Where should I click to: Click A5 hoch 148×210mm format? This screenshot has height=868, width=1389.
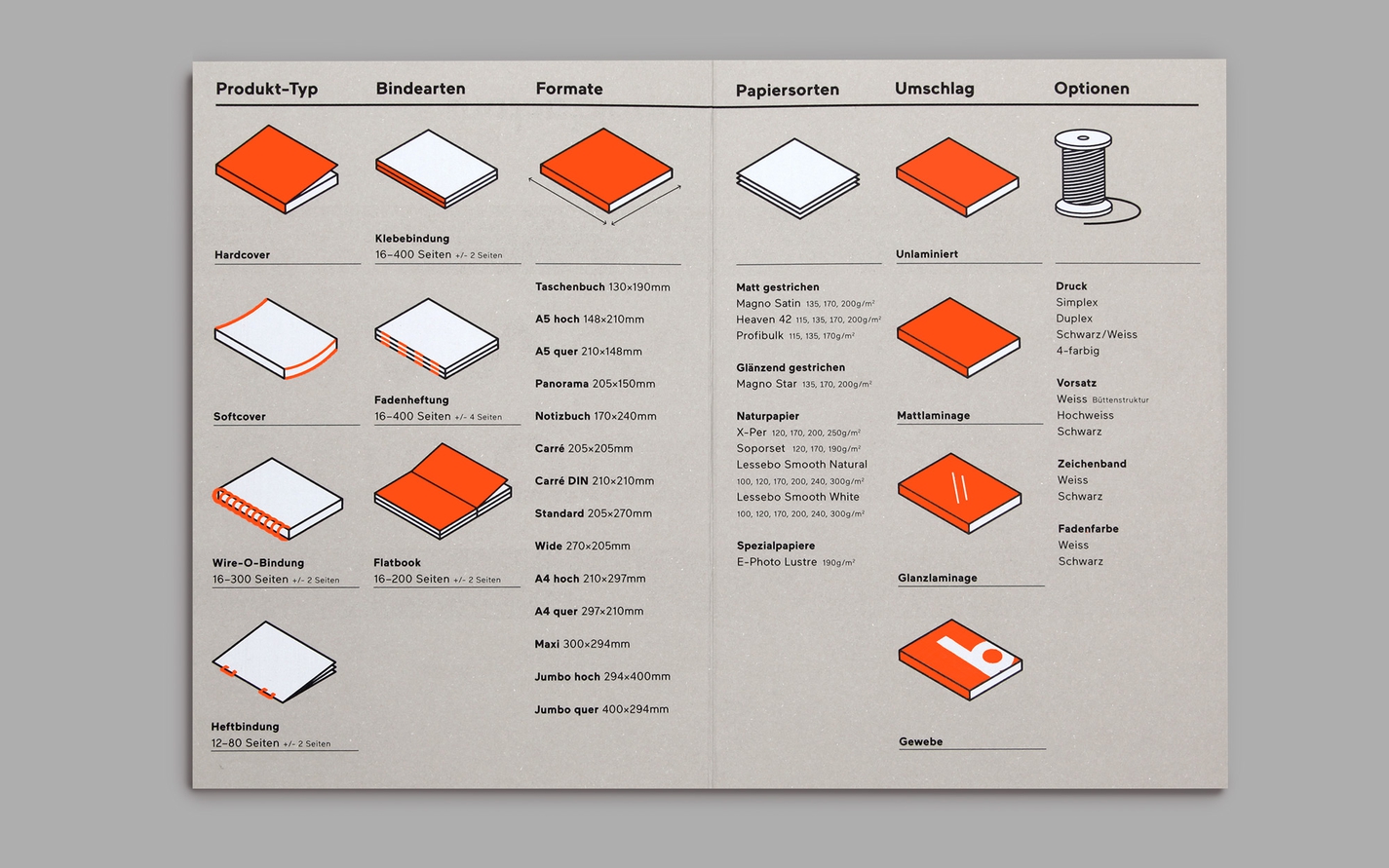pyautogui.click(x=589, y=320)
